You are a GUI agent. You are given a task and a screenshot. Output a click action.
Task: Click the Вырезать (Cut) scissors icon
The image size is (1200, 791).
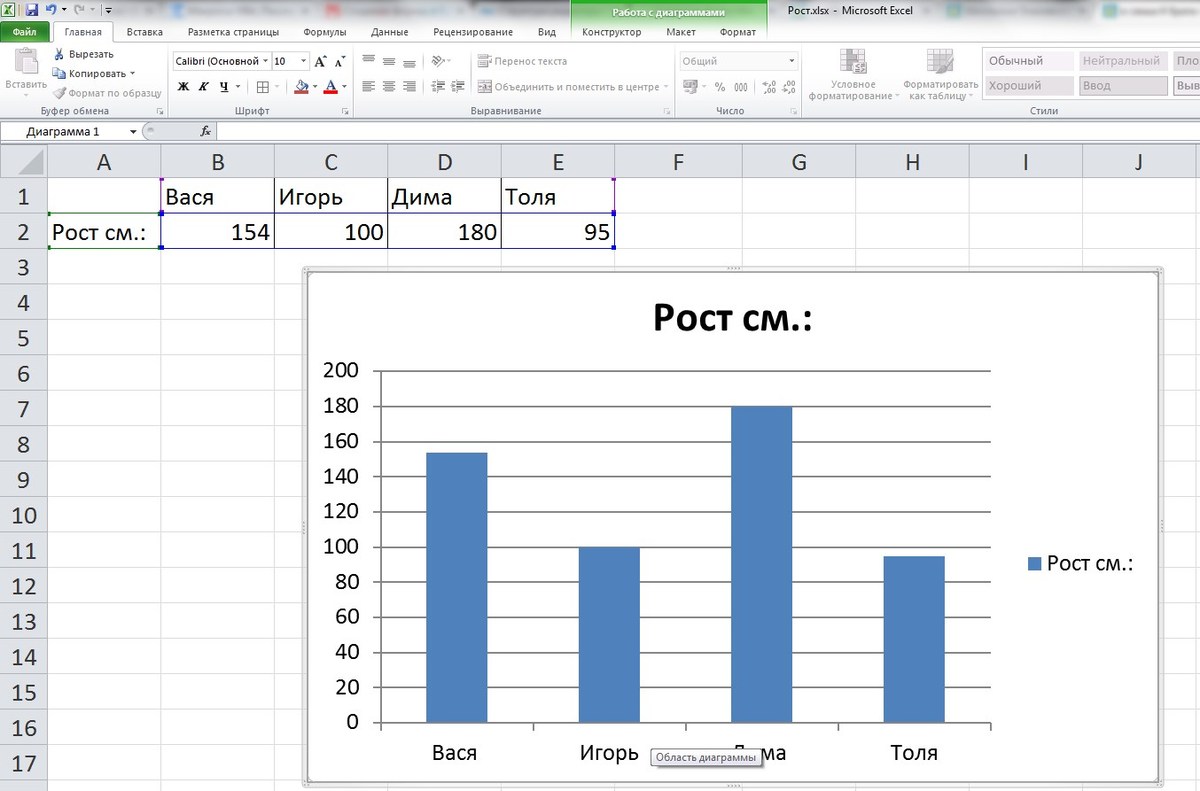60,54
